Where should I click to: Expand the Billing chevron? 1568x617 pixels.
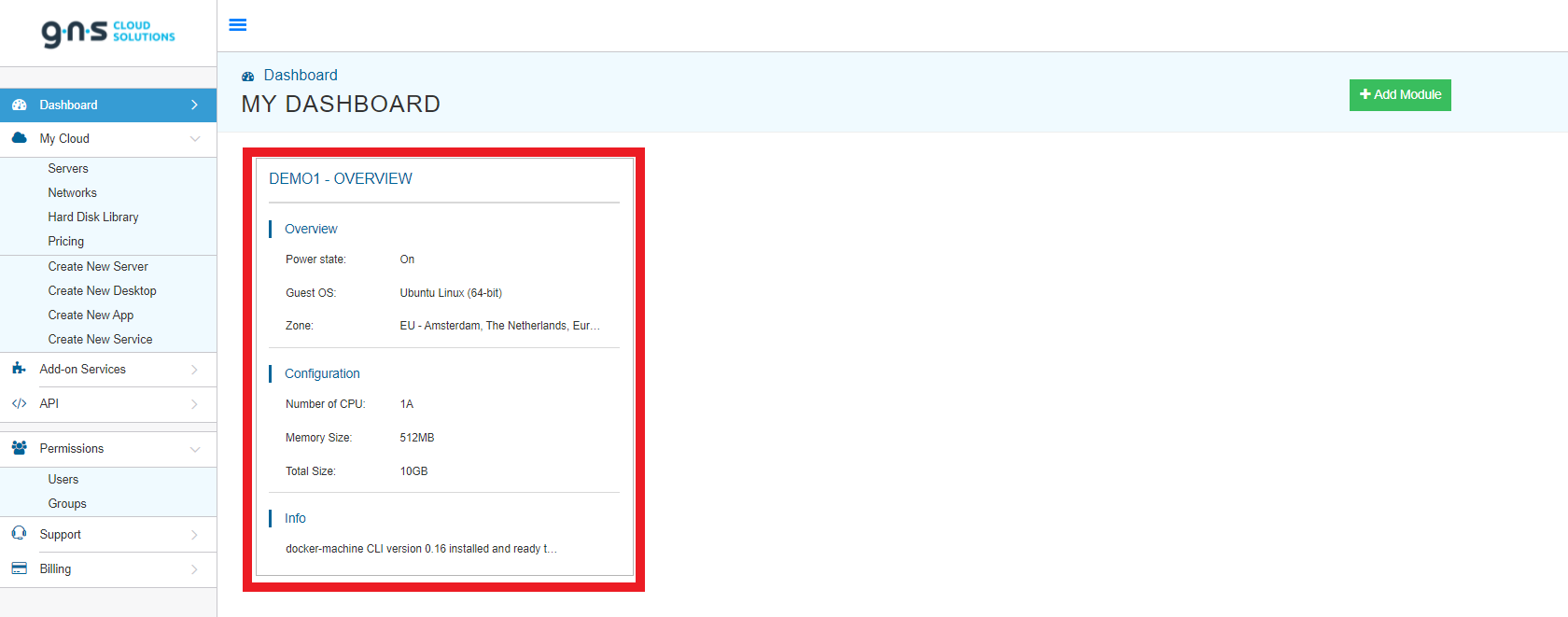pos(194,569)
